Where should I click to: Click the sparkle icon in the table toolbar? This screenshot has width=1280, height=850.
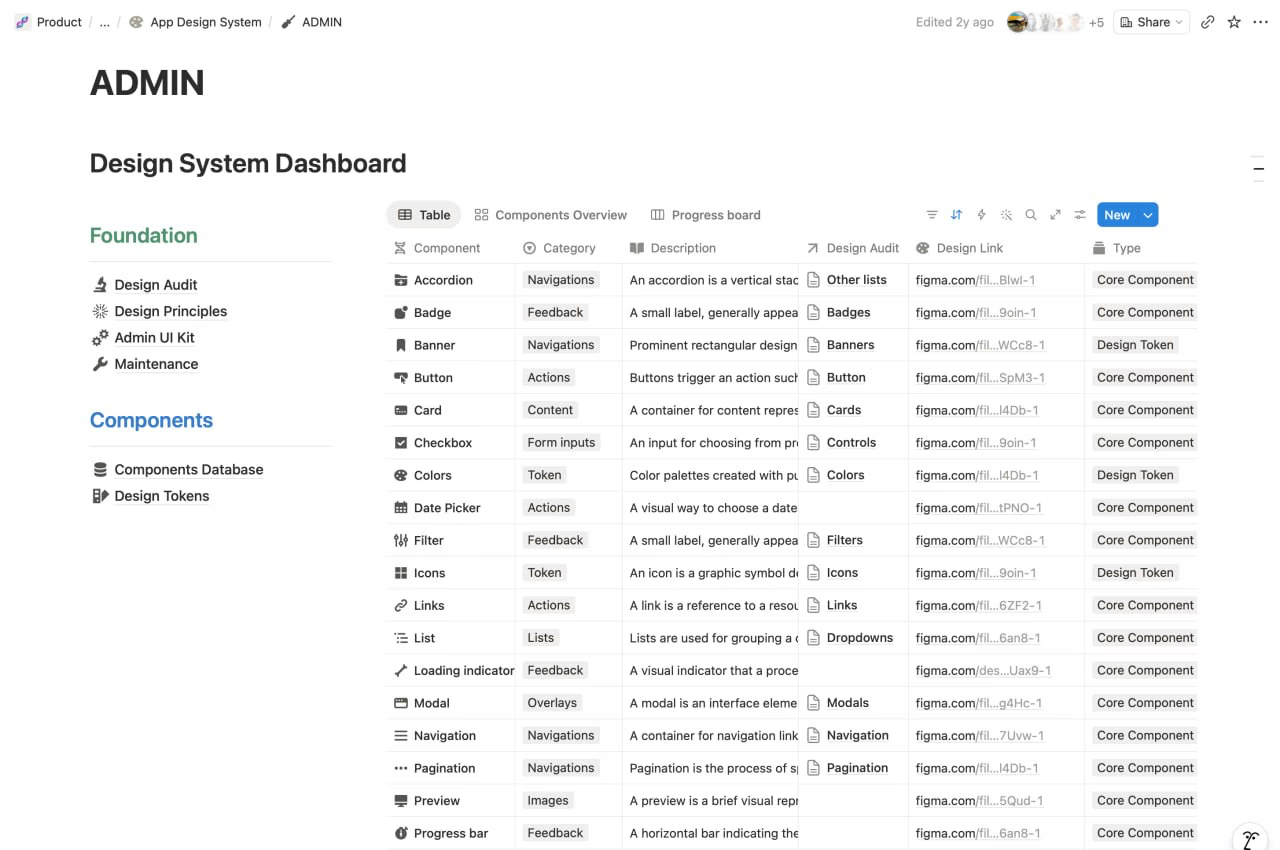click(x=1006, y=215)
